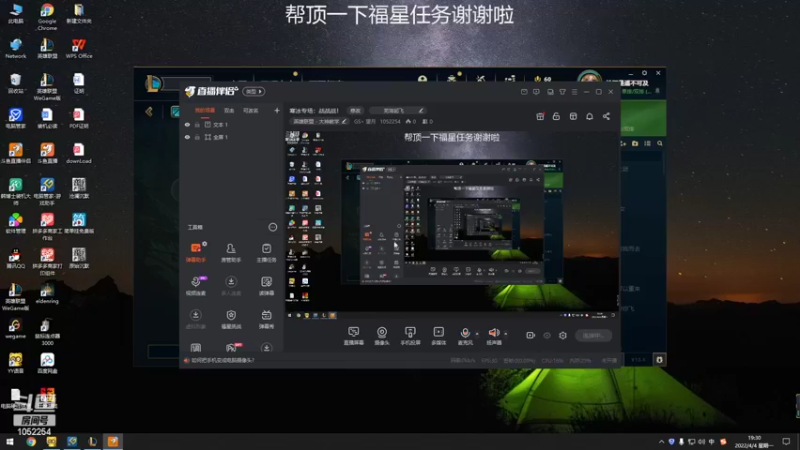Click the 修改 button beside stream title
800x450 pixels.
pos(355,110)
